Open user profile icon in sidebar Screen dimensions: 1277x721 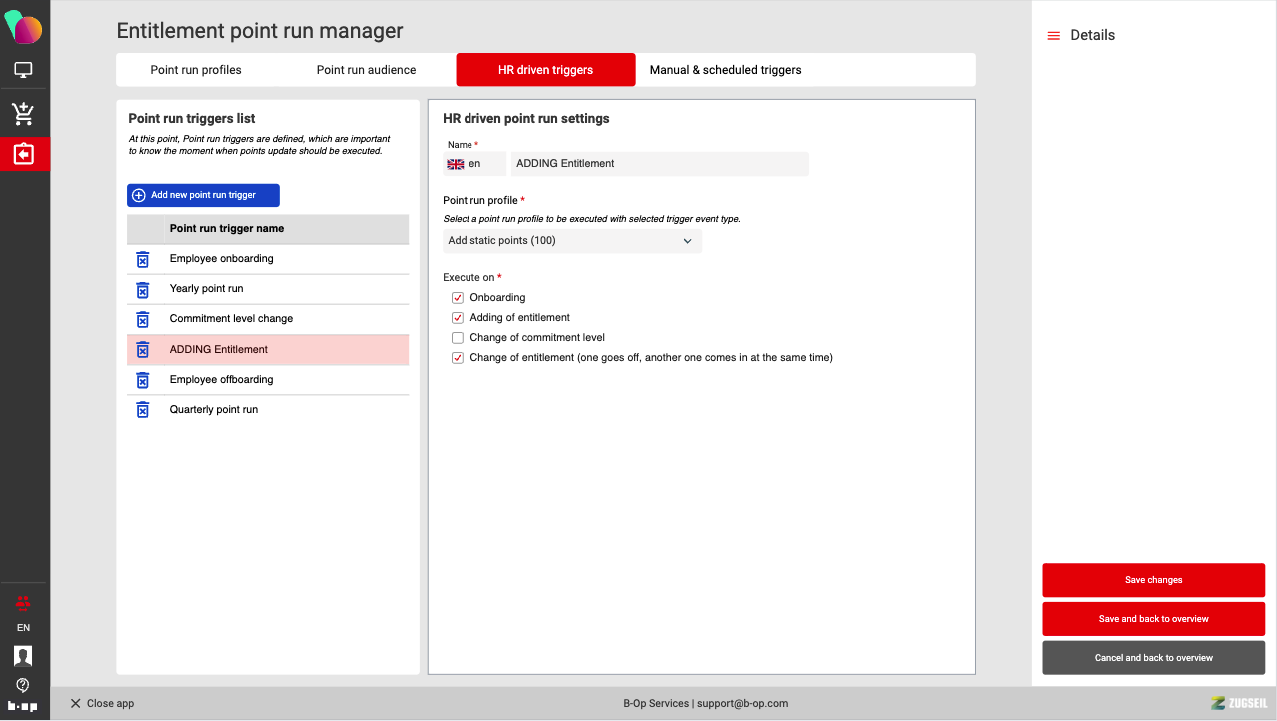pyautogui.click(x=23, y=655)
